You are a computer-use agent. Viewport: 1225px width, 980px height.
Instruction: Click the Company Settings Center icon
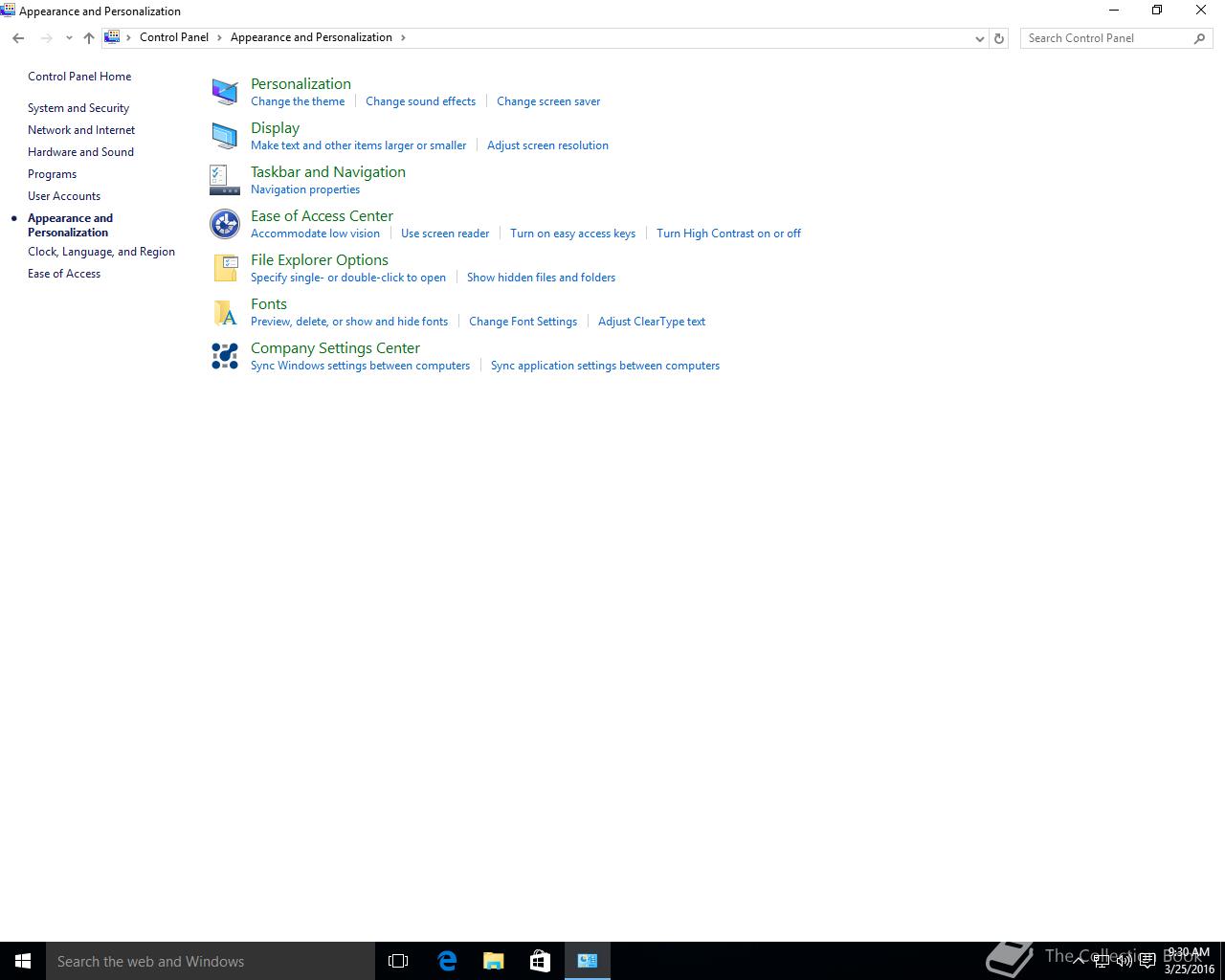pos(225,356)
